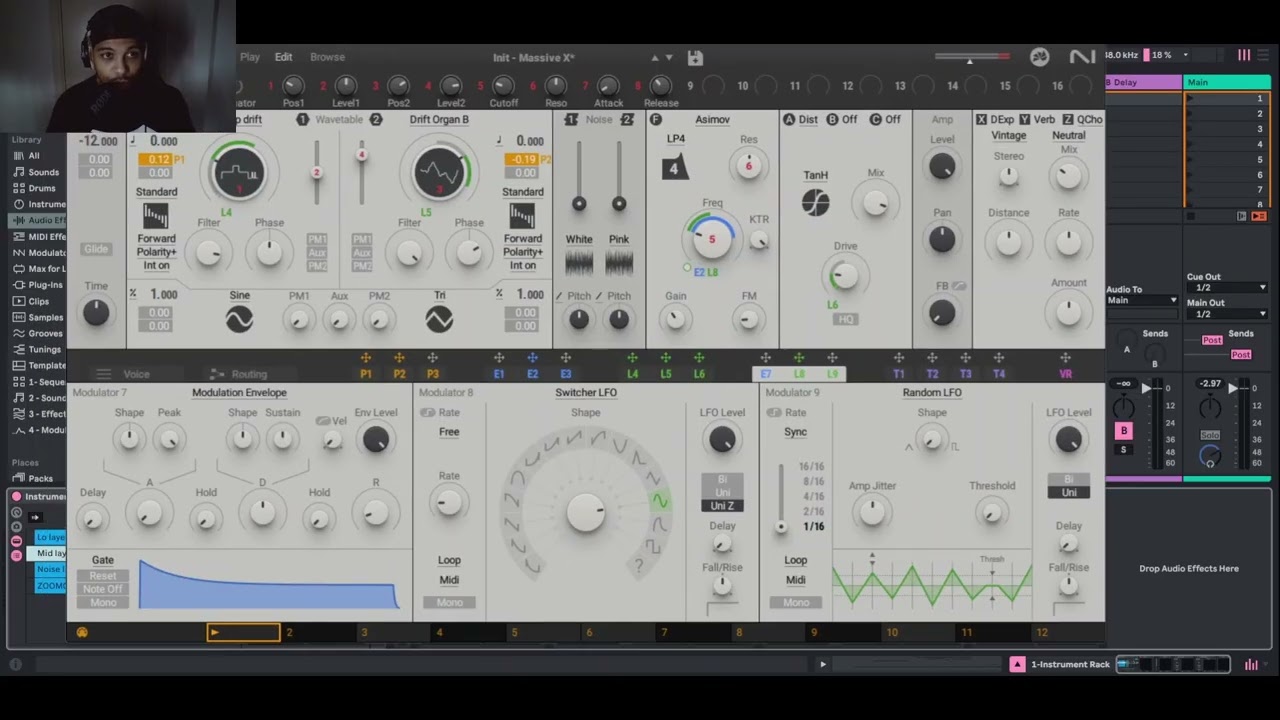Click Ableton Drums category icon

17,188
